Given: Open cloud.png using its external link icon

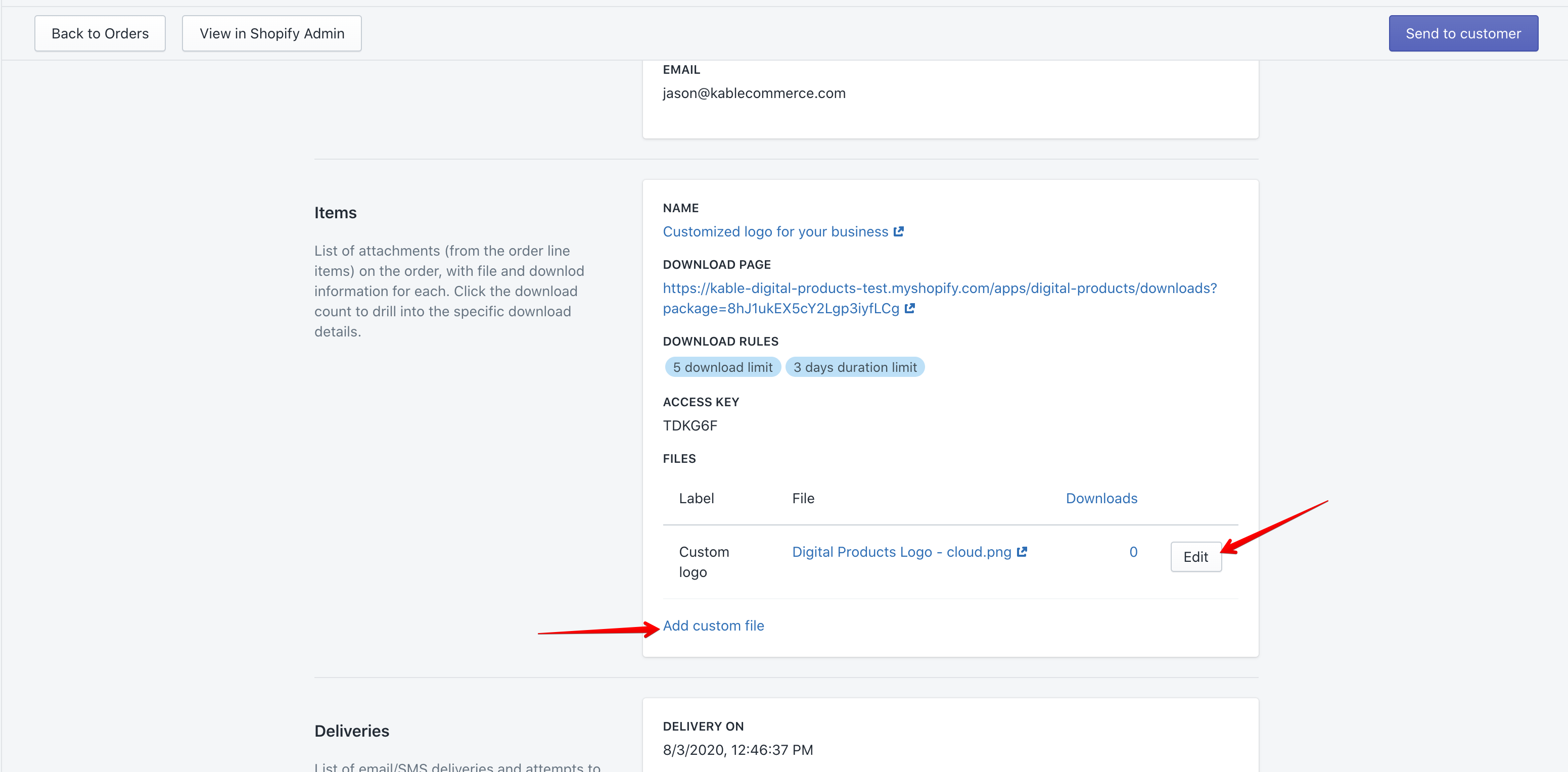Looking at the screenshot, I should 1022,551.
